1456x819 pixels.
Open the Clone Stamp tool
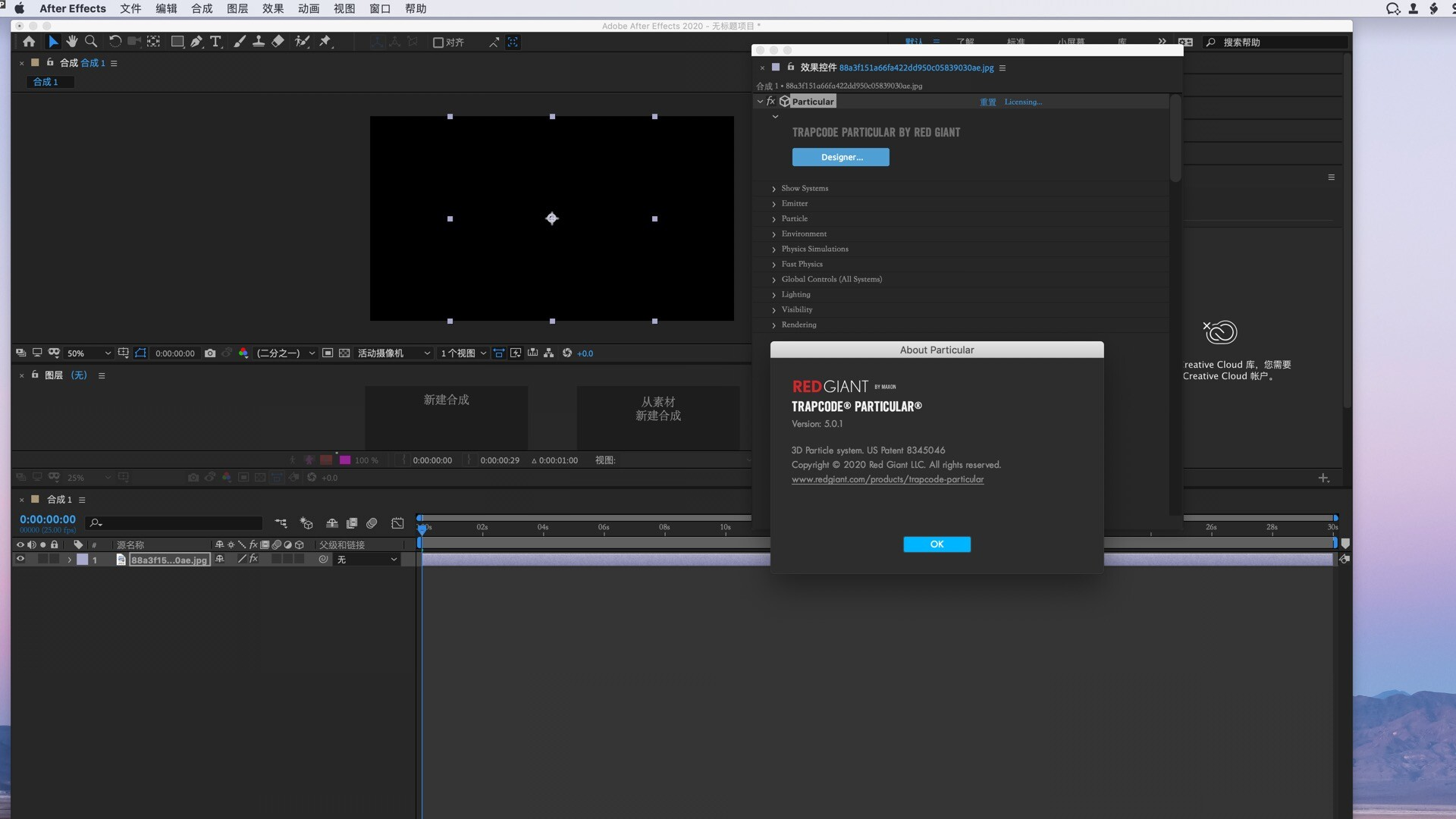coord(259,42)
